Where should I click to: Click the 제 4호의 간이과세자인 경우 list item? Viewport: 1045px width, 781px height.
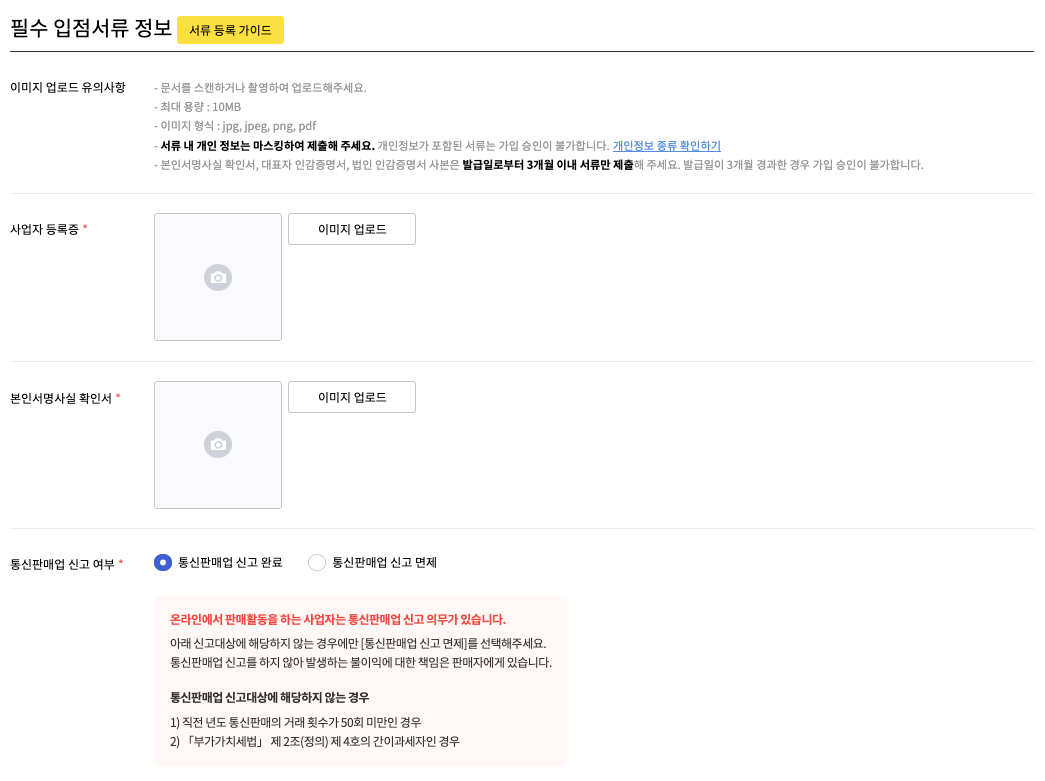pyautogui.click(x=315, y=741)
